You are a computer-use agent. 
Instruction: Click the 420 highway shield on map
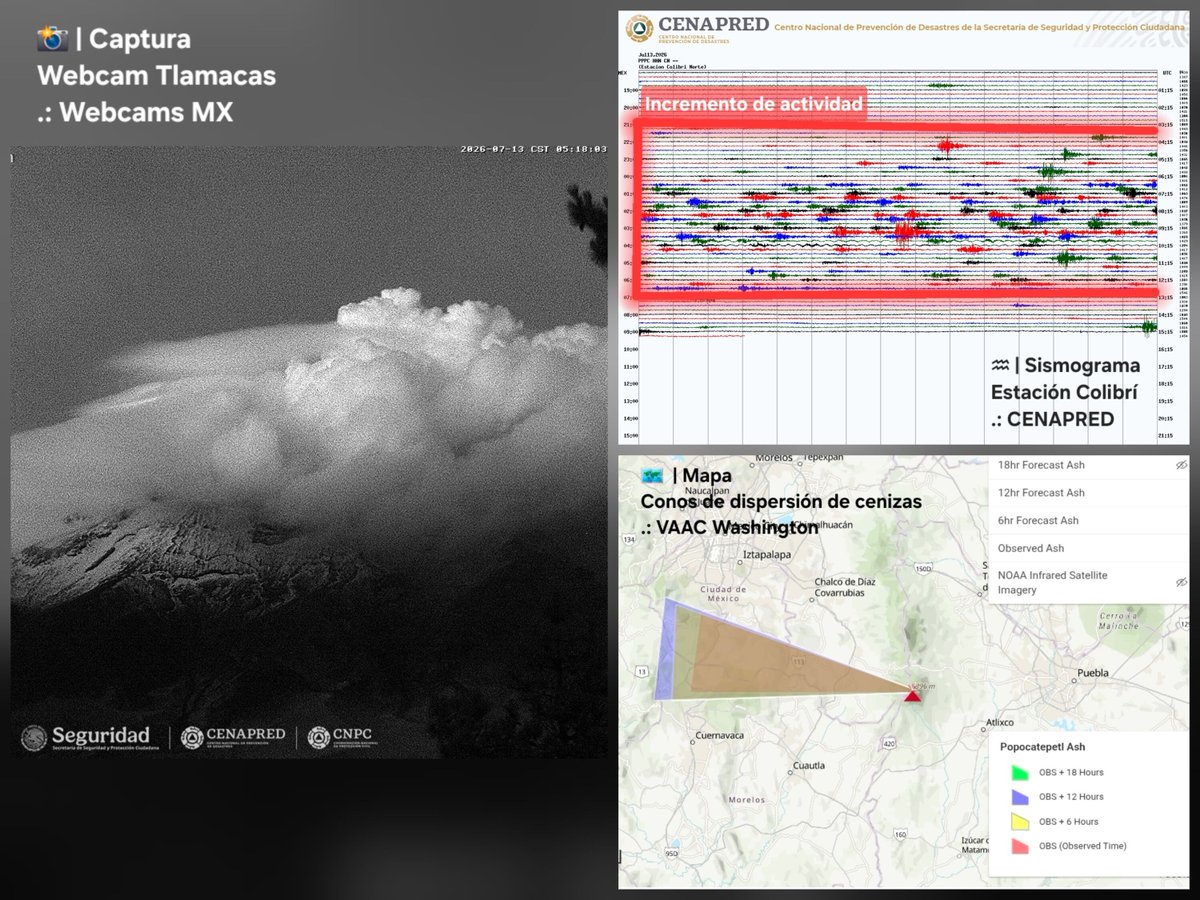point(888,742)
